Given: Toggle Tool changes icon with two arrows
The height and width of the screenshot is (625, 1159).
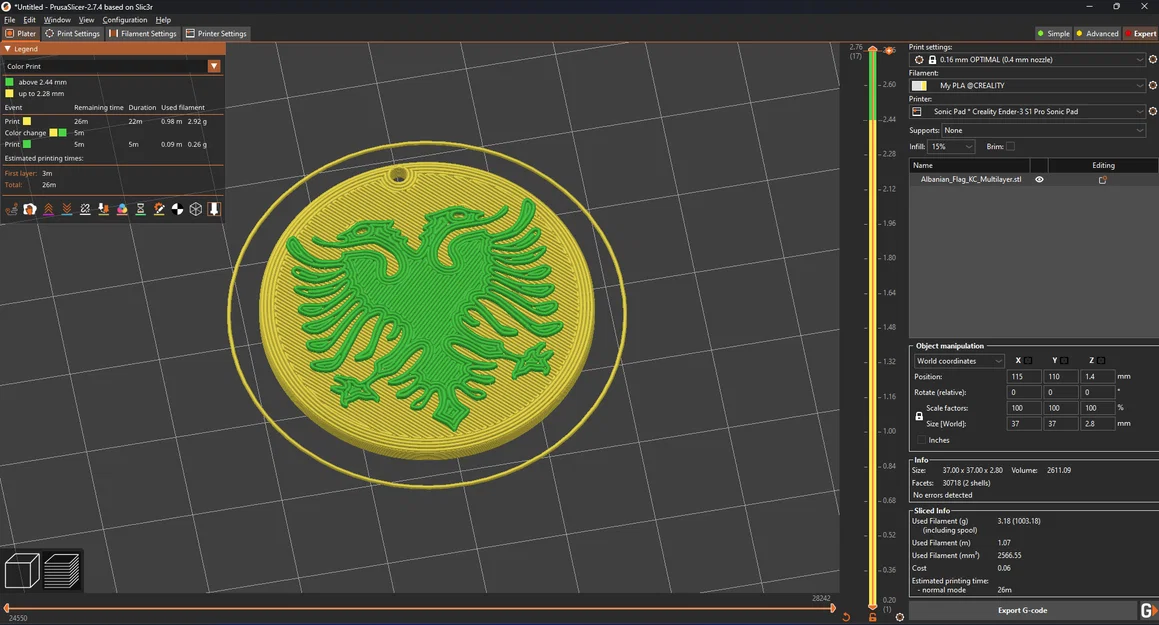Looking at the screenshot, I should point(103,209).
